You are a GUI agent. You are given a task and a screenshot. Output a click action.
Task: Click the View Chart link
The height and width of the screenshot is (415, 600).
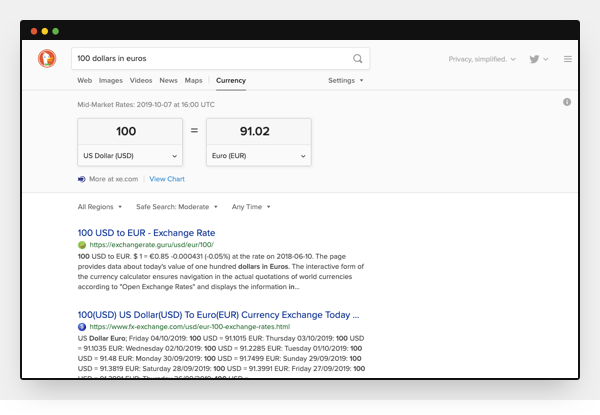tap(167, 179)
